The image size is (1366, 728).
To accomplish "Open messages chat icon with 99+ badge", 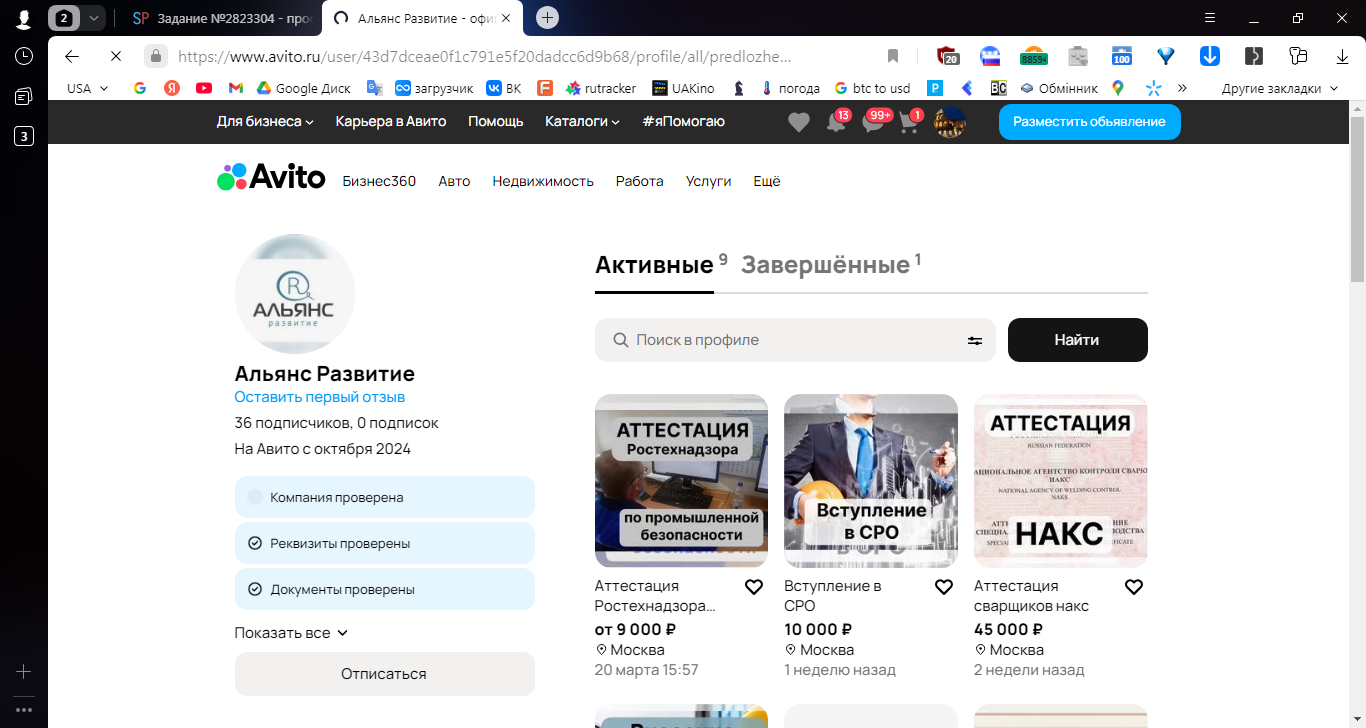I will point(874,122).
